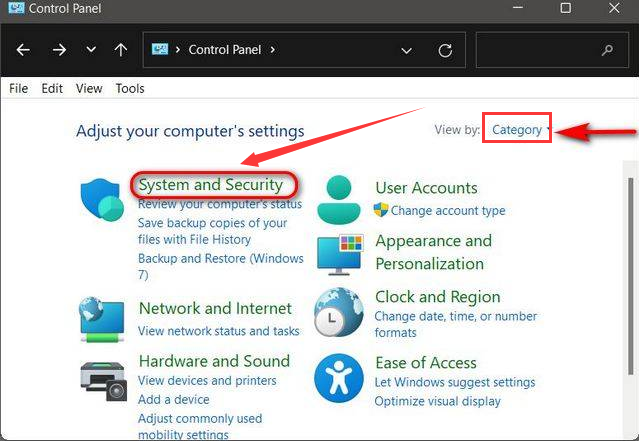Navigate up one level with up arrow

pos(120,49)
